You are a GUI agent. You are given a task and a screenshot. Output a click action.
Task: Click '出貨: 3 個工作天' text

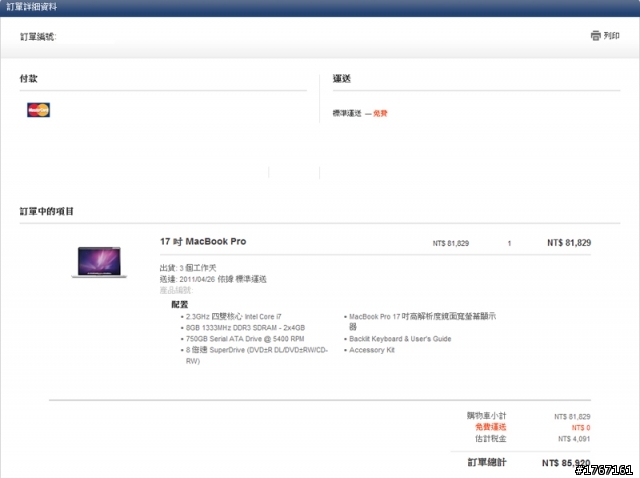[188, 268]
